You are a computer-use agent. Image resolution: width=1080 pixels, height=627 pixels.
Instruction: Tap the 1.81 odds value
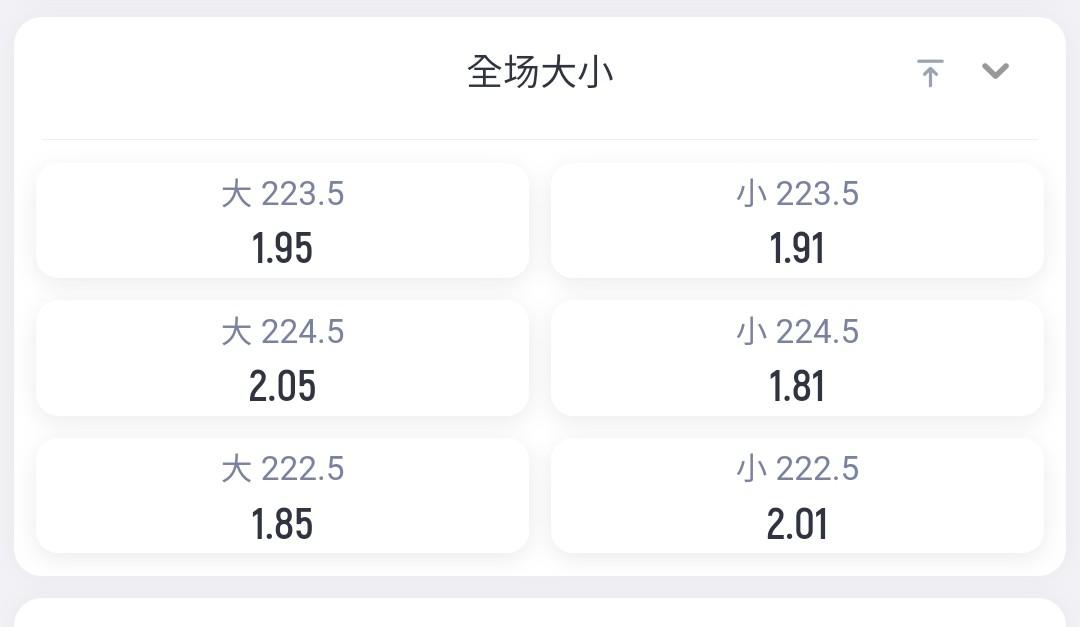797,386
